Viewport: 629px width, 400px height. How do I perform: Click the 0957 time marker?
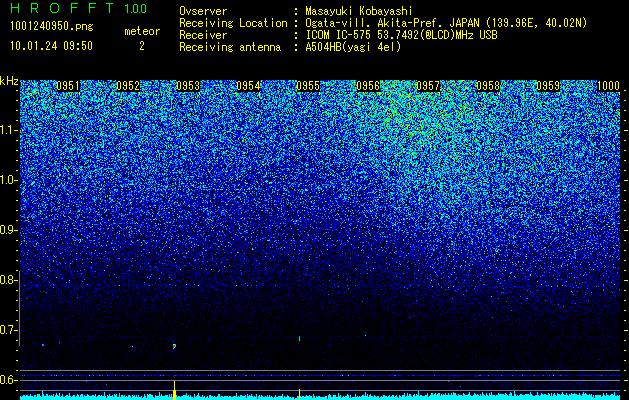tap(428, 86)
